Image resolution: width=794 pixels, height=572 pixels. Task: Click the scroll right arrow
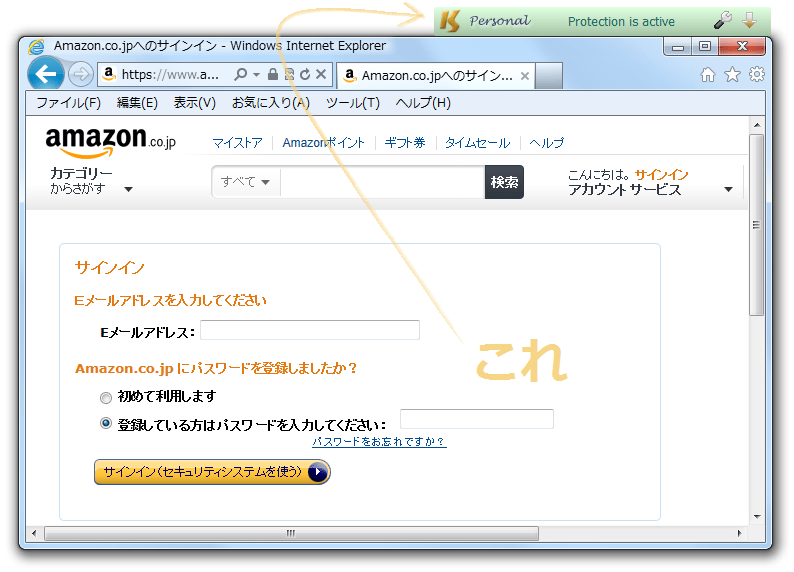tap(739, 533)
